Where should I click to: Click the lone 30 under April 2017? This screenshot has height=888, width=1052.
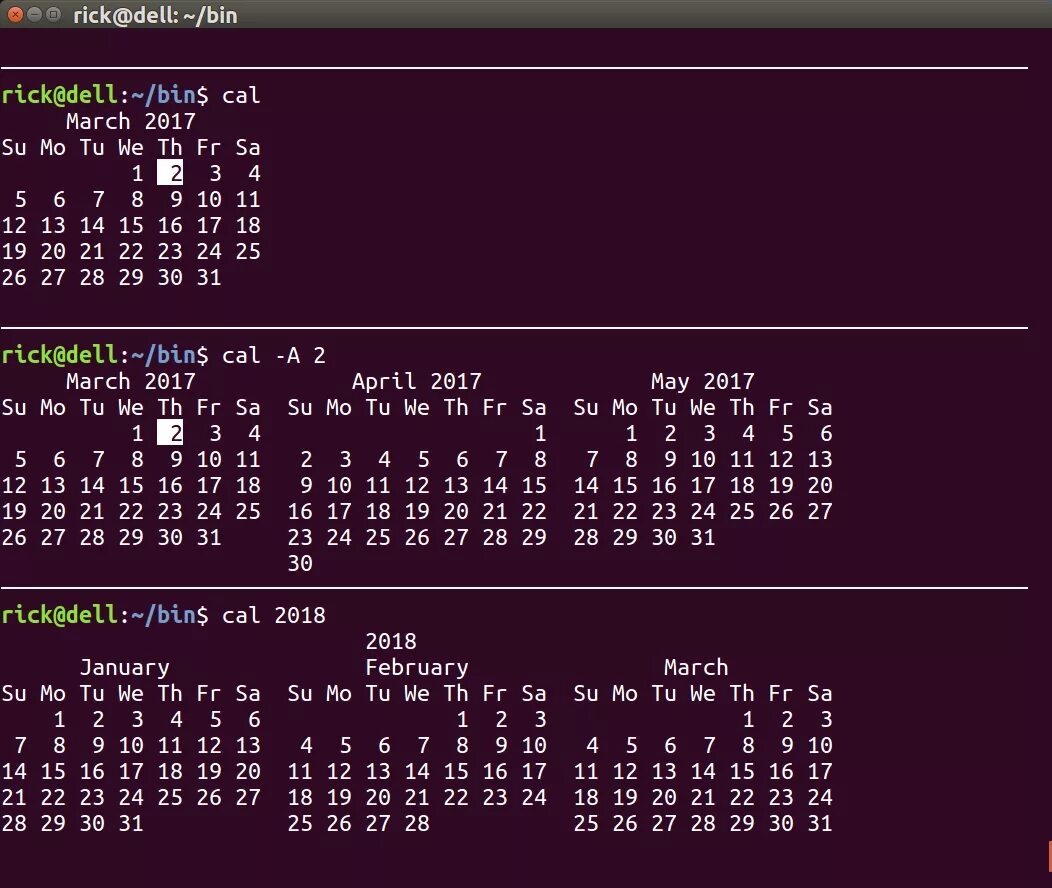click(x=300, y=563)
